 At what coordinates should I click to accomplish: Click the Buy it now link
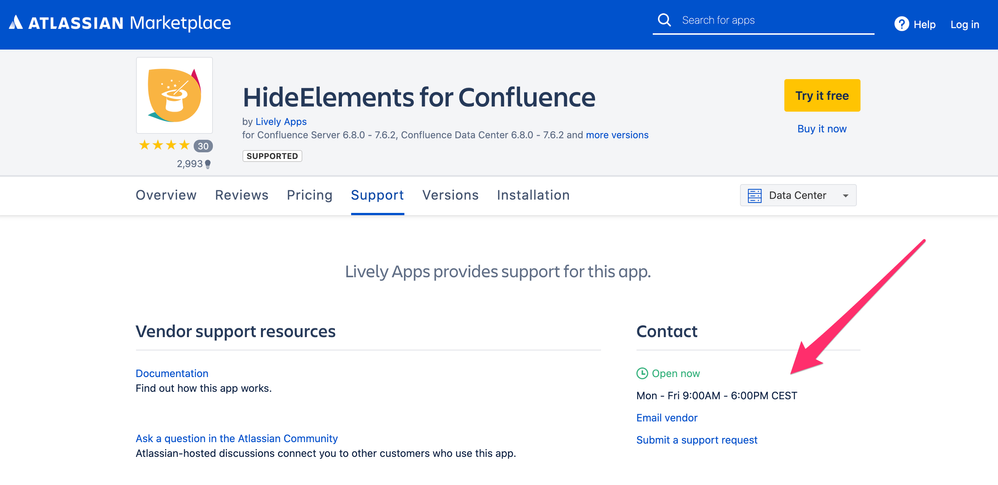[x=822, y=129]
